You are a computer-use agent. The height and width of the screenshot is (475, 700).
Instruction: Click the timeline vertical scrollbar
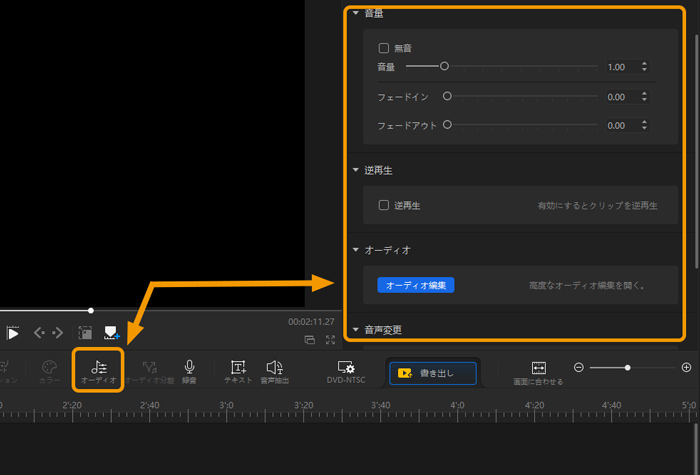(x=696, y=449)
